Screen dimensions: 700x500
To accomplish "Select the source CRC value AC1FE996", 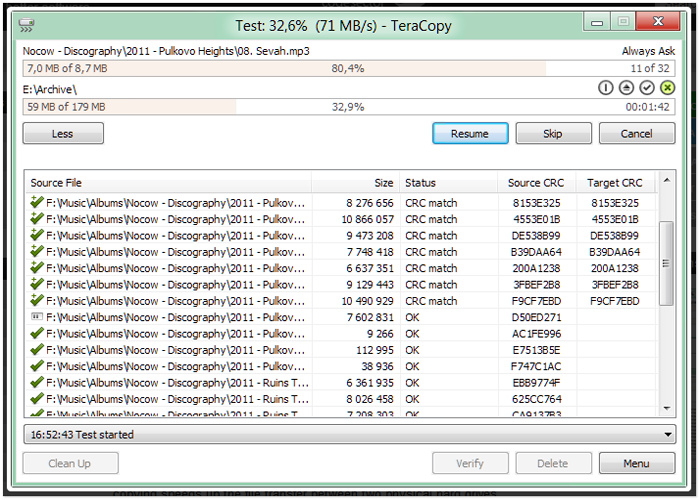I will tap(536, 334).
